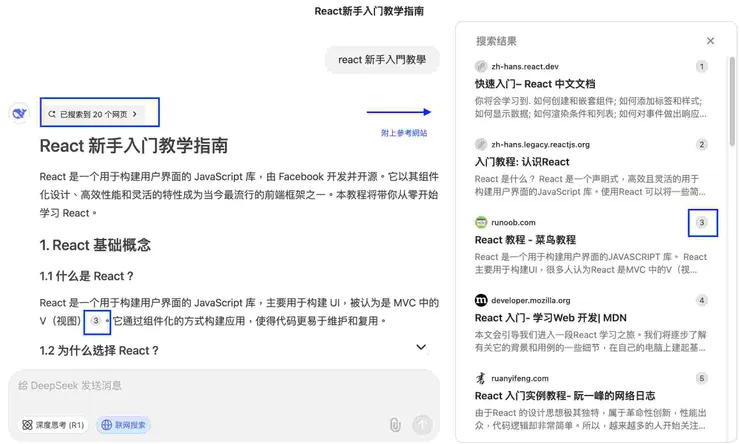The width and height of the screenshot is (740, 444).
Task: Click the user message 'react 新手入門教學'
Action: 382,60
